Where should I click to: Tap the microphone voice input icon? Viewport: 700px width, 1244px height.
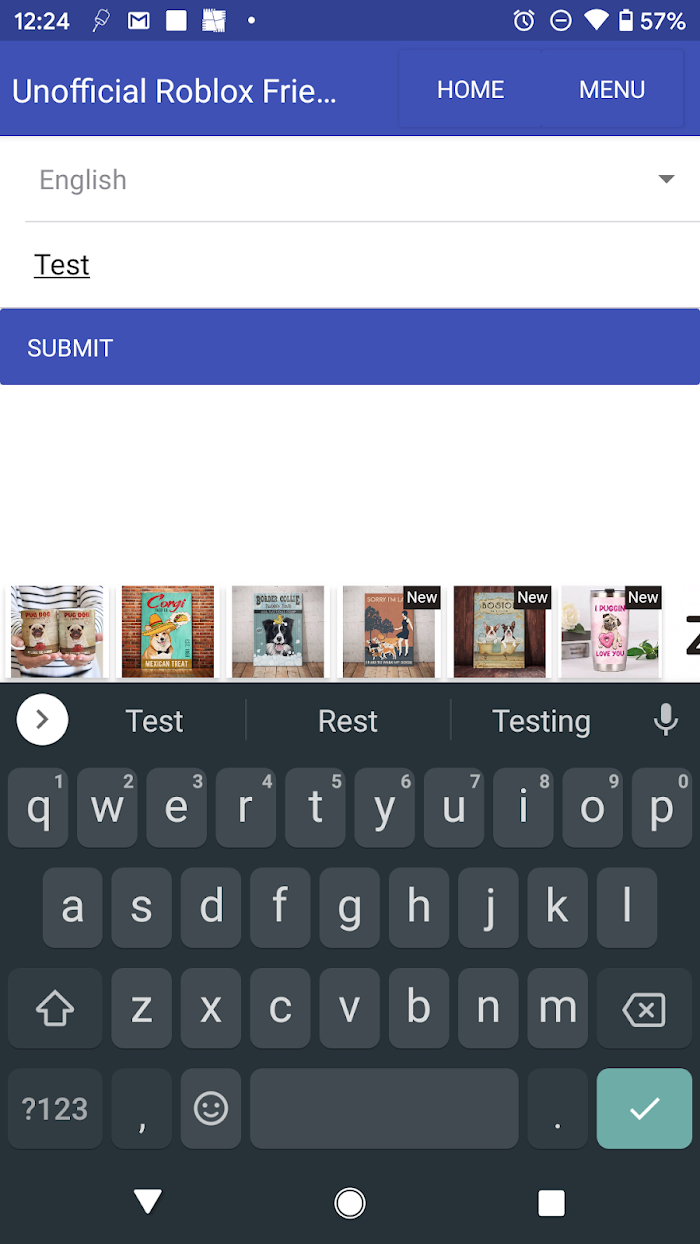click(x=665, y=720)
